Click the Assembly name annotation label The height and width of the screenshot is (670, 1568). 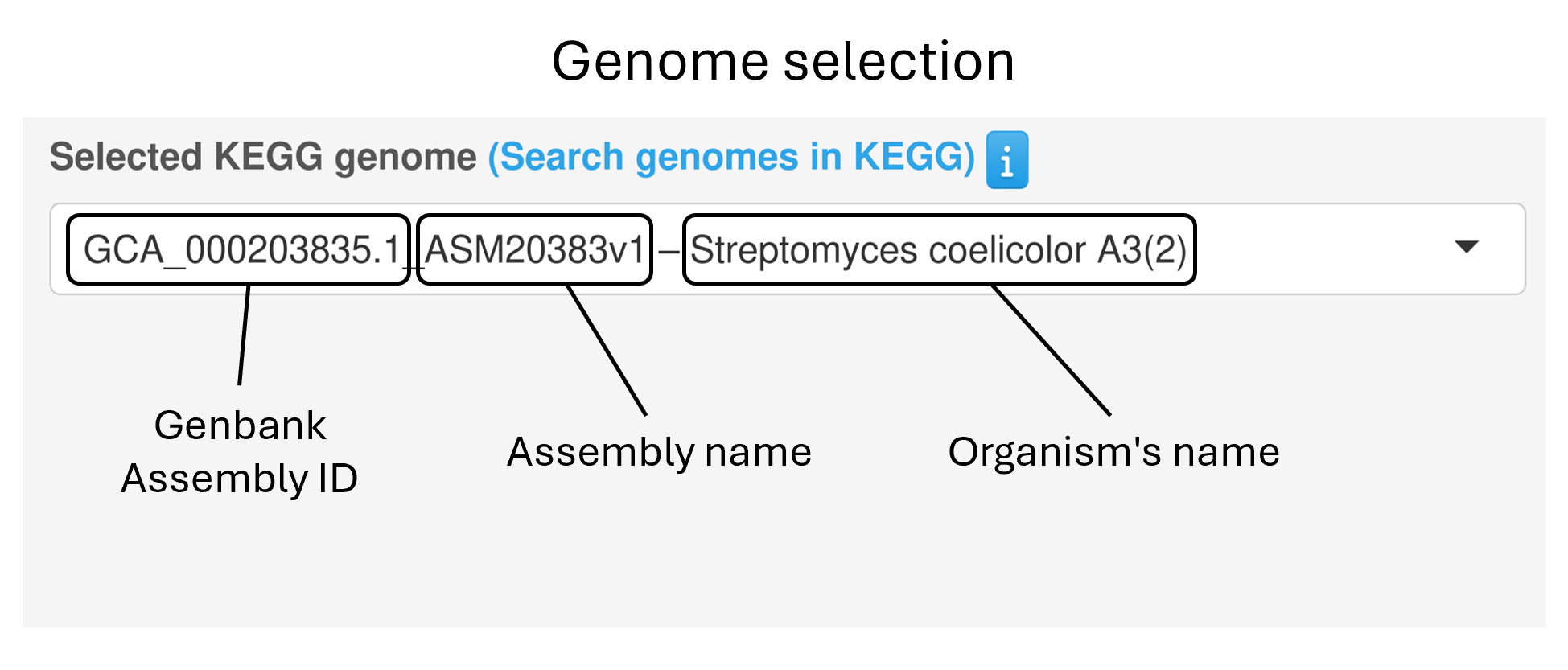click(659, 452)
